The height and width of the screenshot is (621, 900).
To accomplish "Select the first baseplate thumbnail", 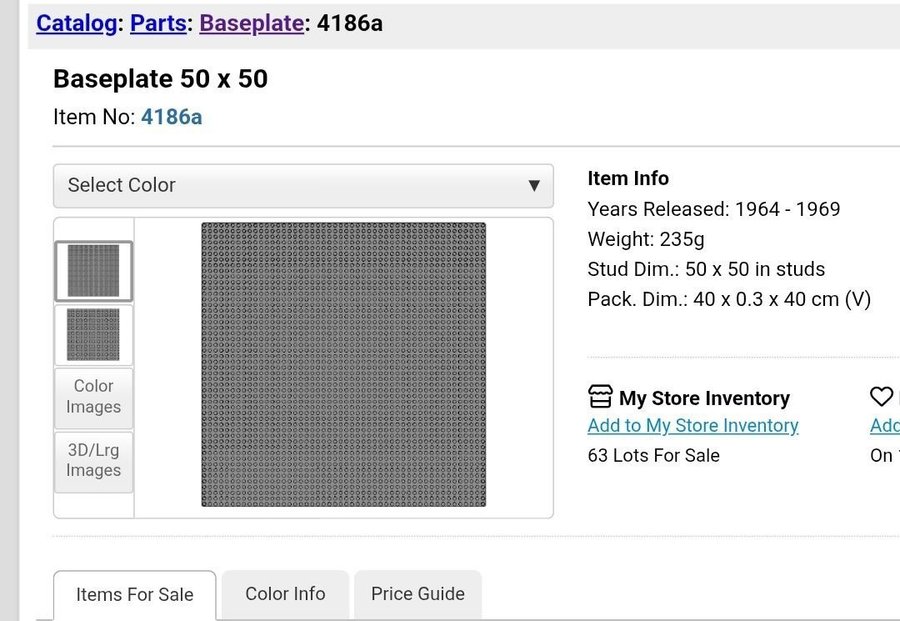I will pos(93,271).
